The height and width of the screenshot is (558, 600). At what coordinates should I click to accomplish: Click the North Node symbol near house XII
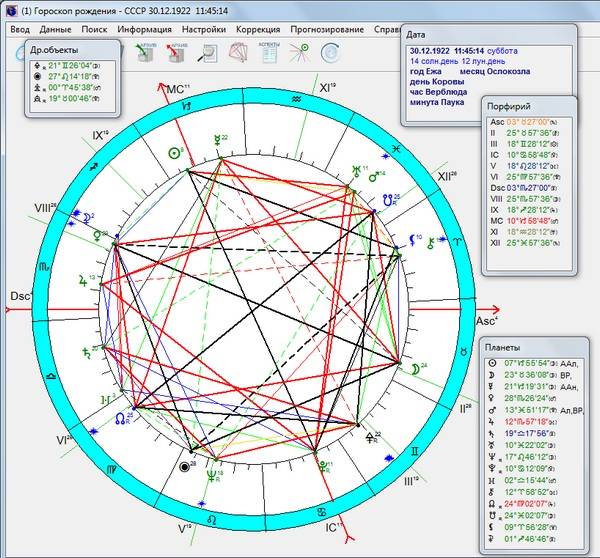tap(390, 201)
